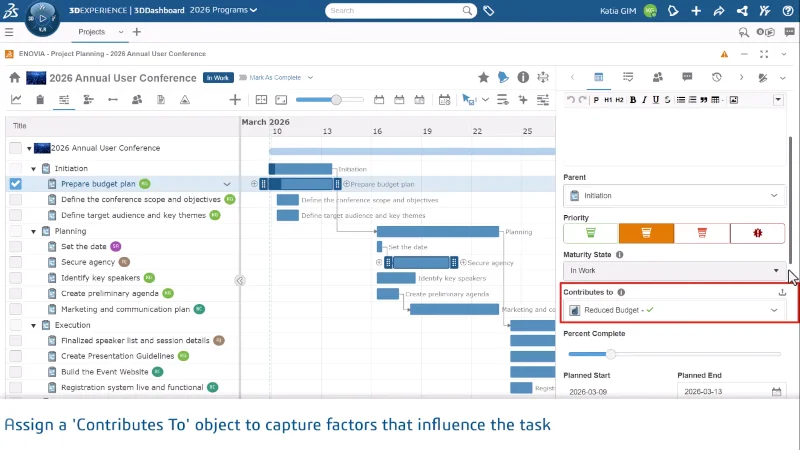This screenshot has width=800, height=450.
Task: Uncheck the Prepare budget plan checkbox
Action: [15, 184]
